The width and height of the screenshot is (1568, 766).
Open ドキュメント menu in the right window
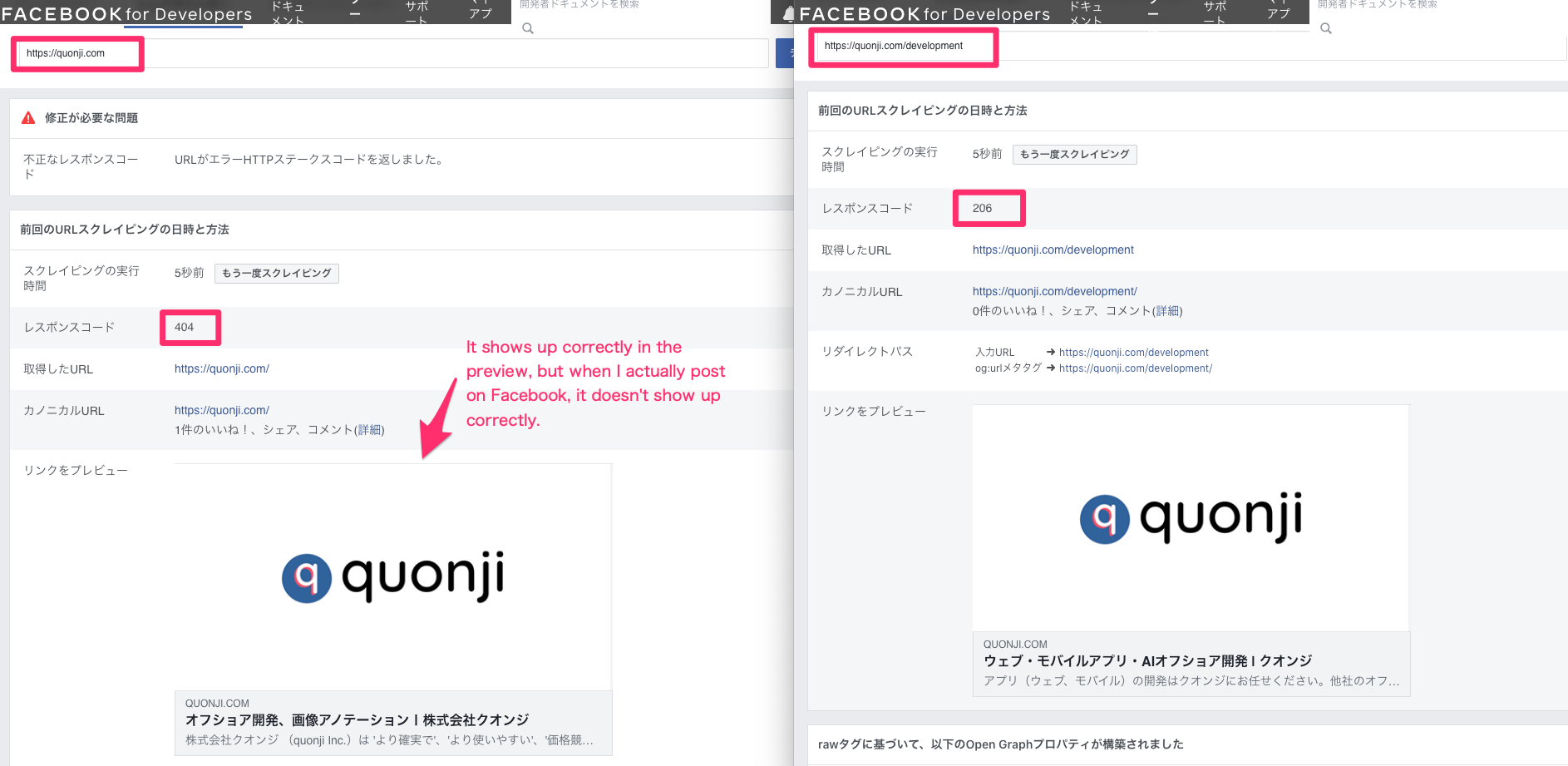click(1086, 12)
